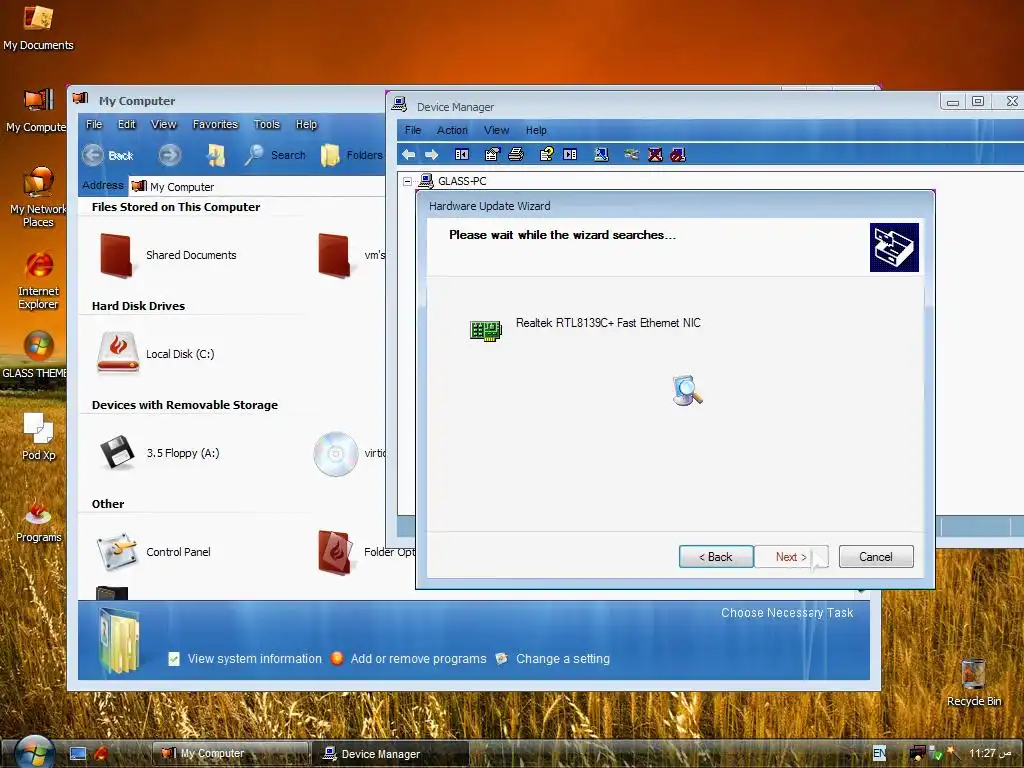Toggle action pane in Device Manager toolbar
1024x768 pixels.
(570, 155)
